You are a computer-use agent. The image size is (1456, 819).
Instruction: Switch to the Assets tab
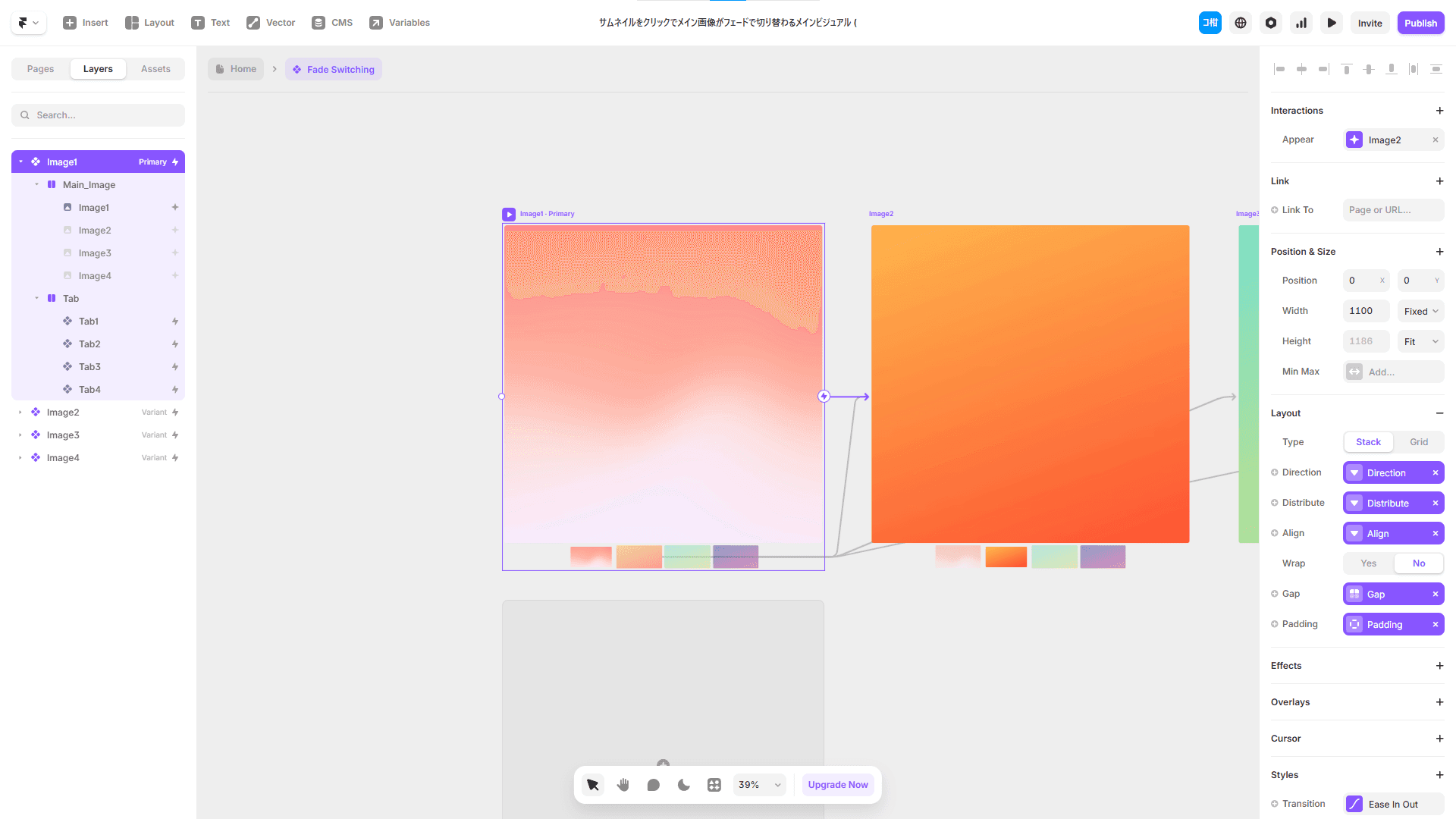[x=155, y=69]
